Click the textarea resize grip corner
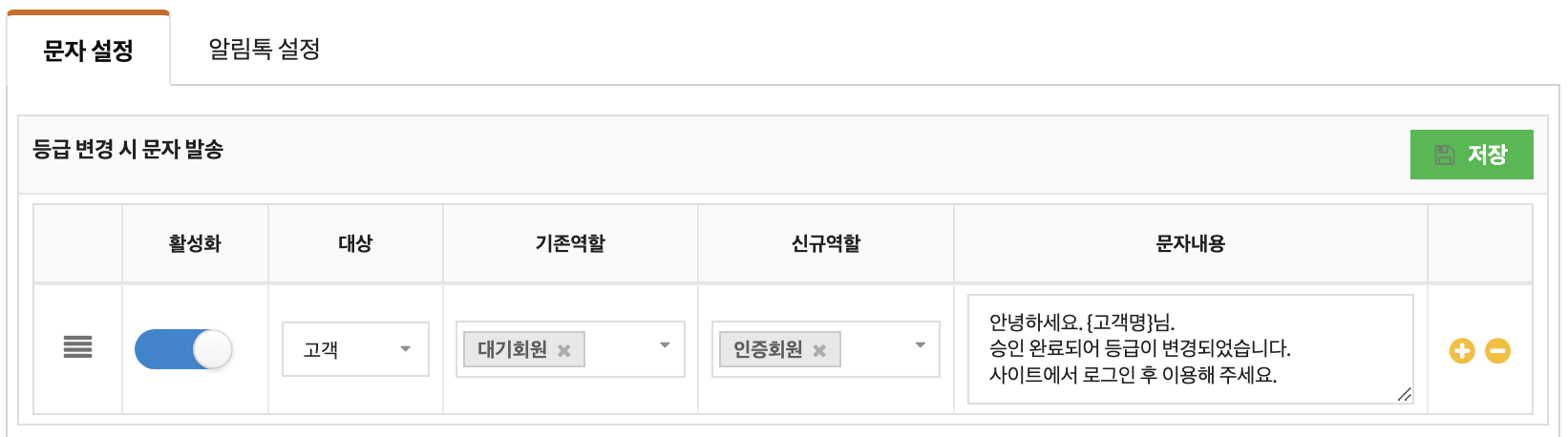 tap(1404, 394)
